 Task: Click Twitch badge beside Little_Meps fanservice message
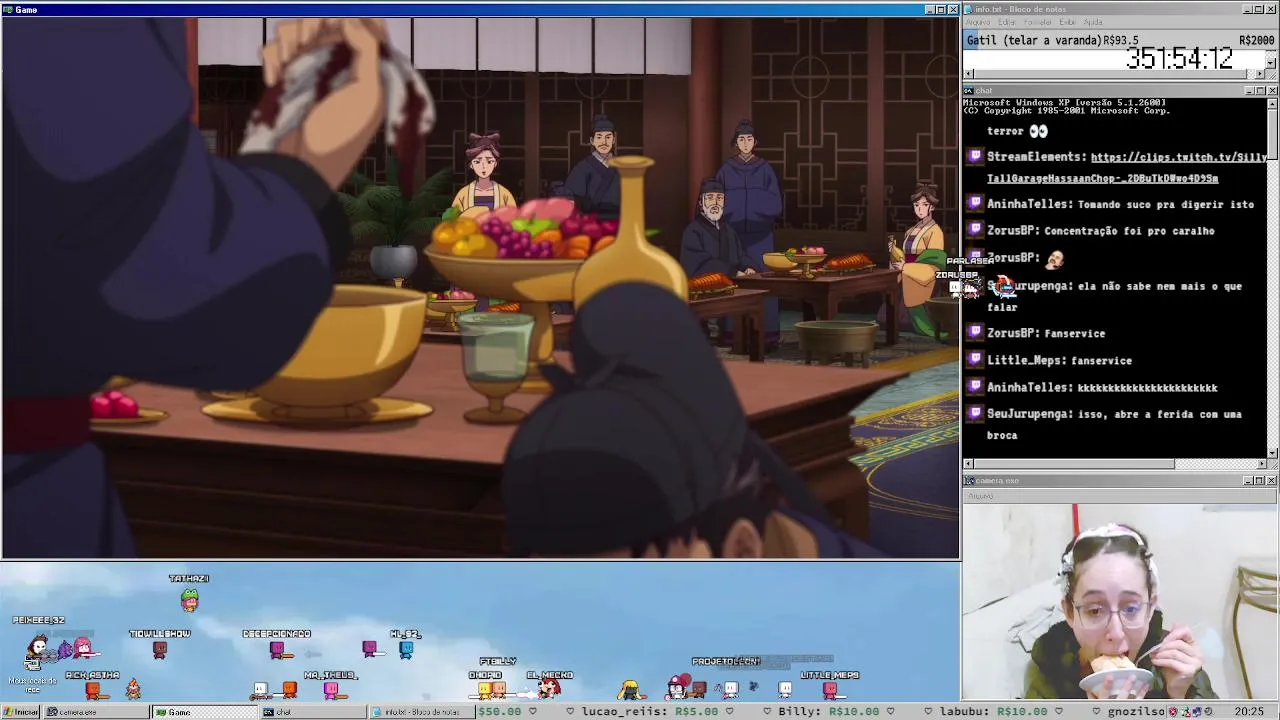click(x=976, y=360)
